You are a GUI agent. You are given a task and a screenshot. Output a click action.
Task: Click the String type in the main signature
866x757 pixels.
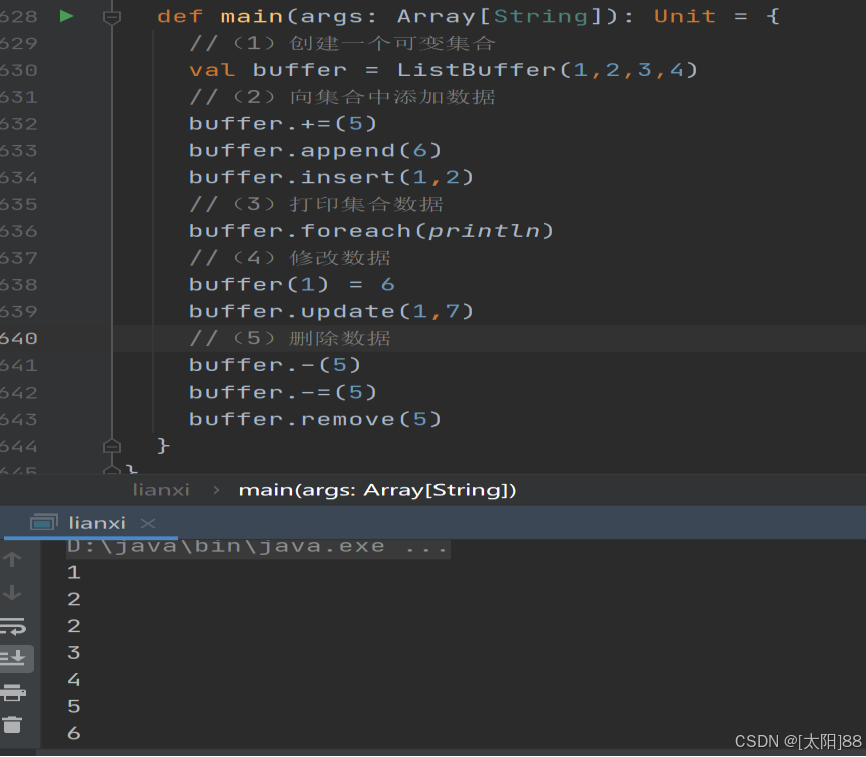coord(540,17)
